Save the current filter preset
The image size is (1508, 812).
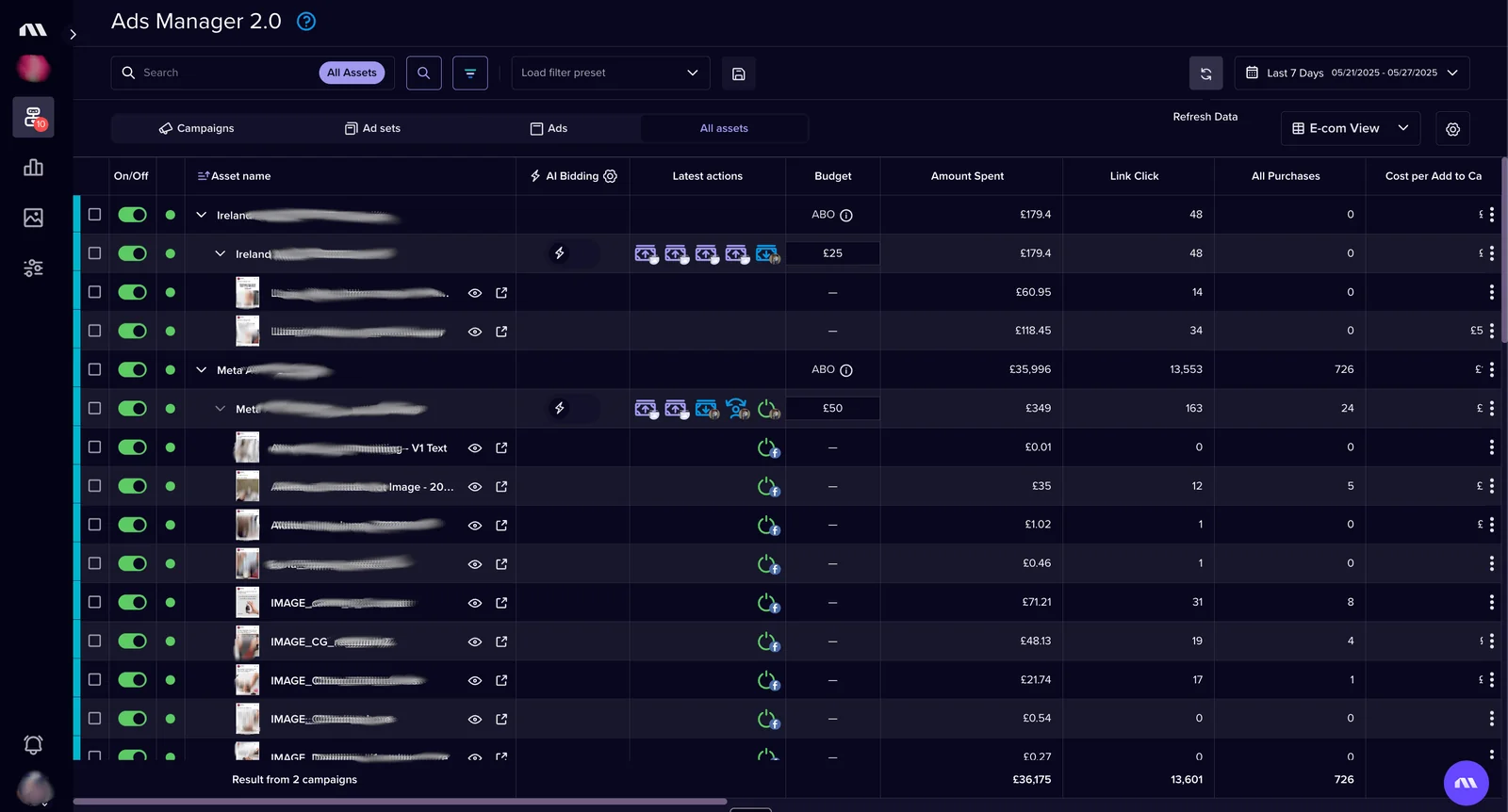click(739, 73)
